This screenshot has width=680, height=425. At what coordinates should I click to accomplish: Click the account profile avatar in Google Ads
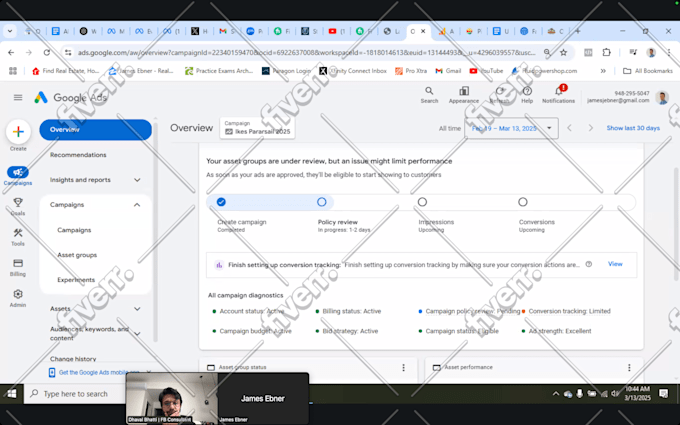tap(662, 97)
